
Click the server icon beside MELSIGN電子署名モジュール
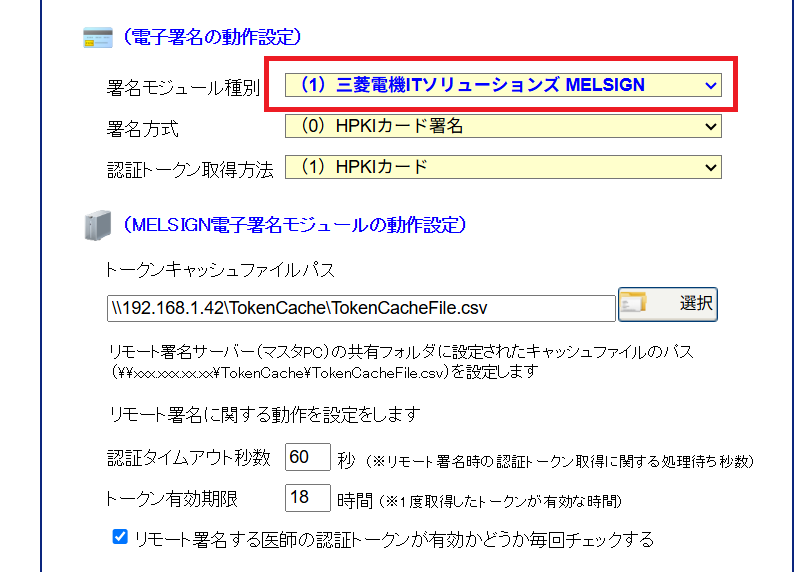(98, 225)
